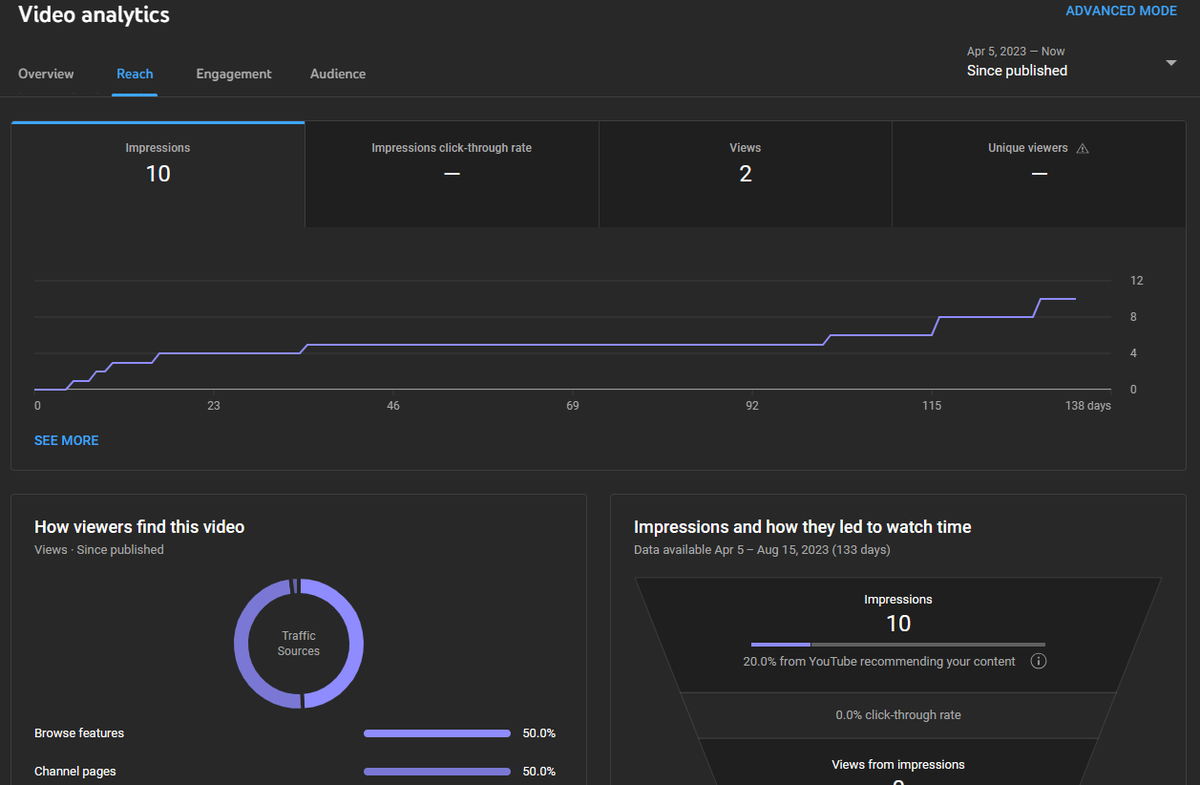This screenshot has width=1200, height=785.
Task: Click the Channel pages row label
Action: pos(75,771)
